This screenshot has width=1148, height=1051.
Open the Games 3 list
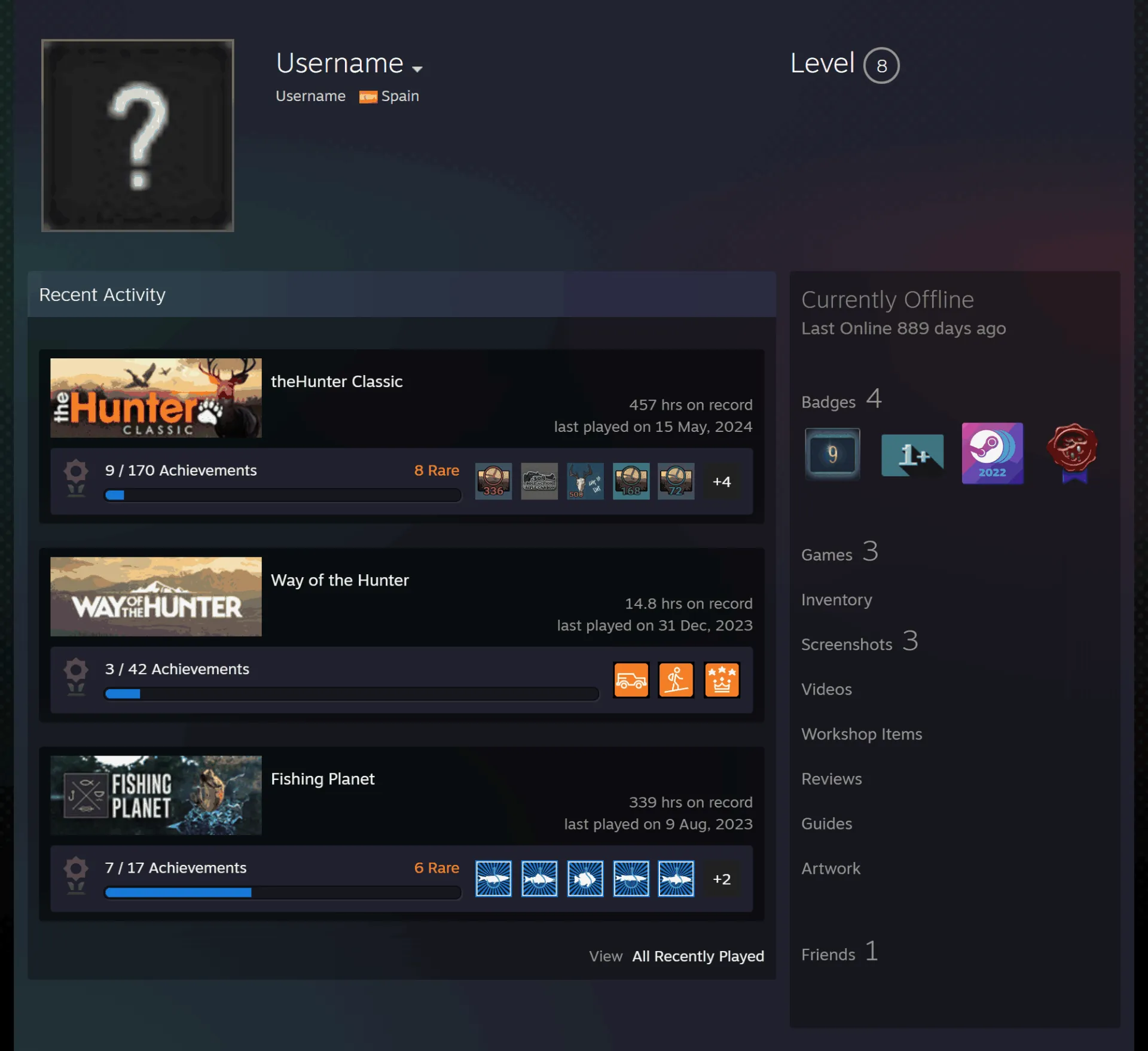click(x=839, y=552)
